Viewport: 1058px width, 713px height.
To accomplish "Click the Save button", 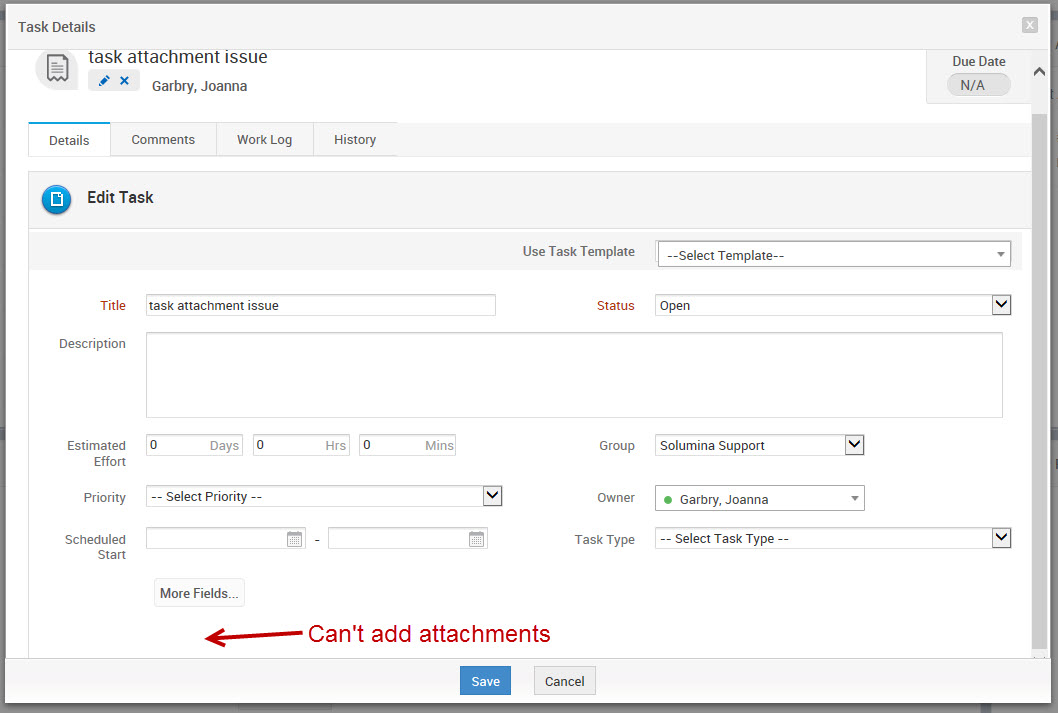I will pyautogui.click(x=485, y=681).
